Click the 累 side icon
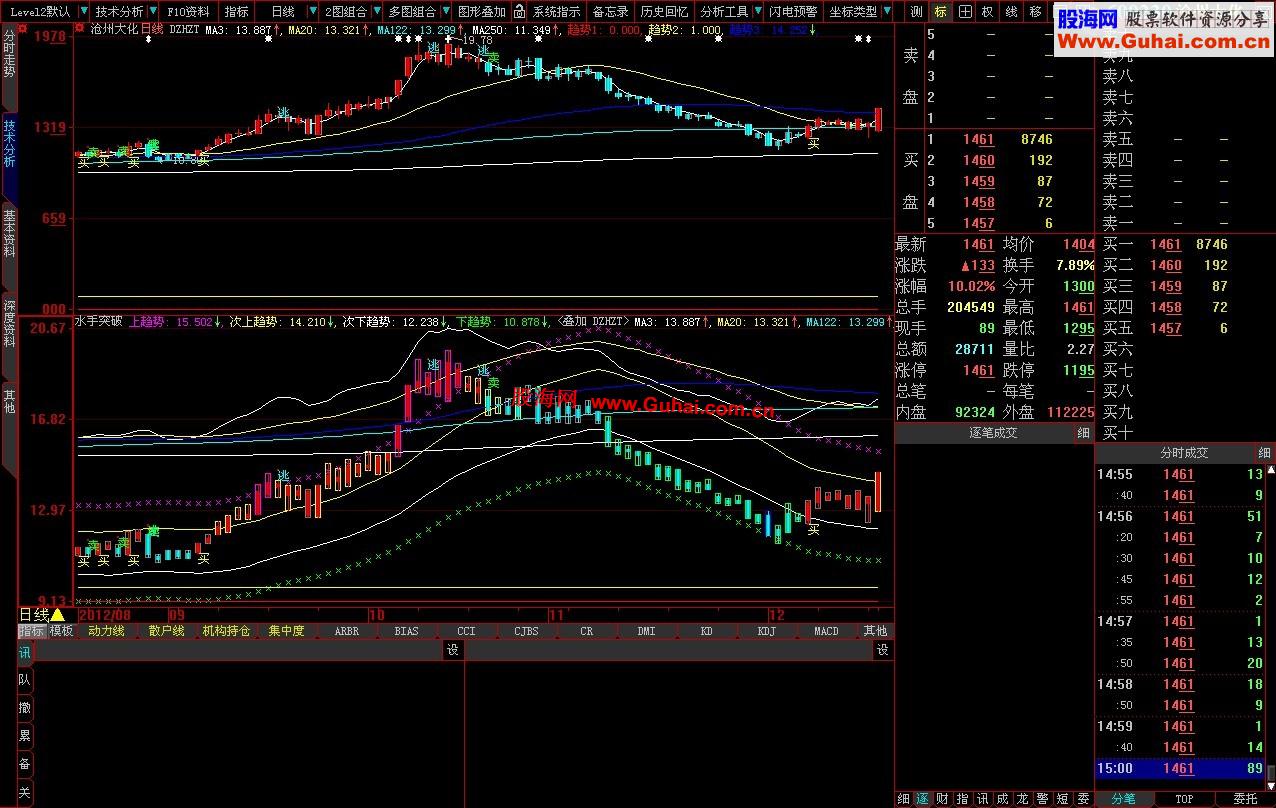The width and height of the screenshot is (1276, 808). pos(25,736)
